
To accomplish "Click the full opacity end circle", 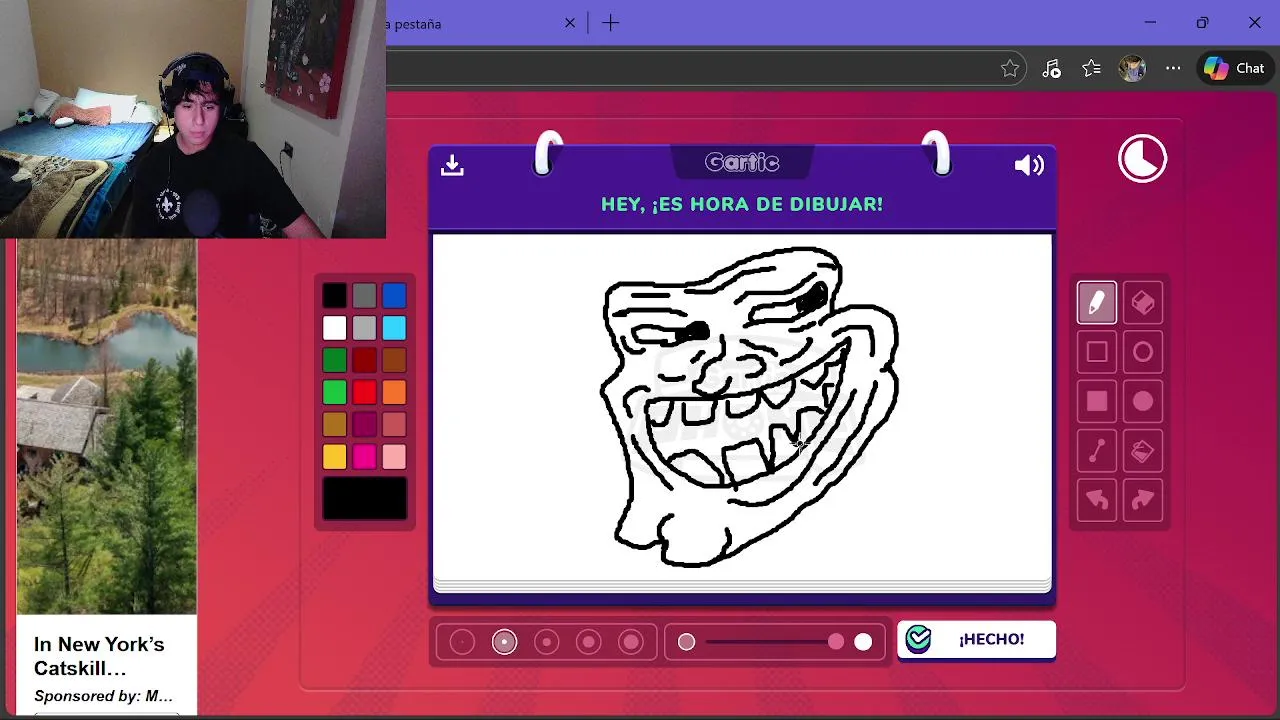I will click(863, 642).
